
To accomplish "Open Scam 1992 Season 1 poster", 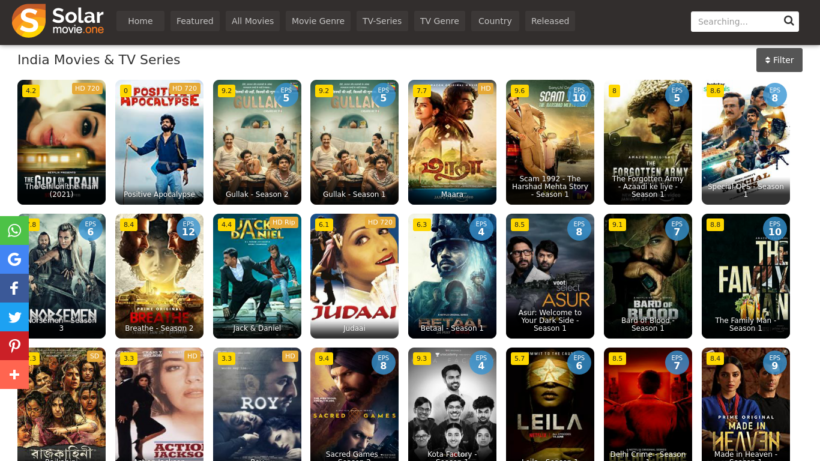I will click(x=550, y=142).
